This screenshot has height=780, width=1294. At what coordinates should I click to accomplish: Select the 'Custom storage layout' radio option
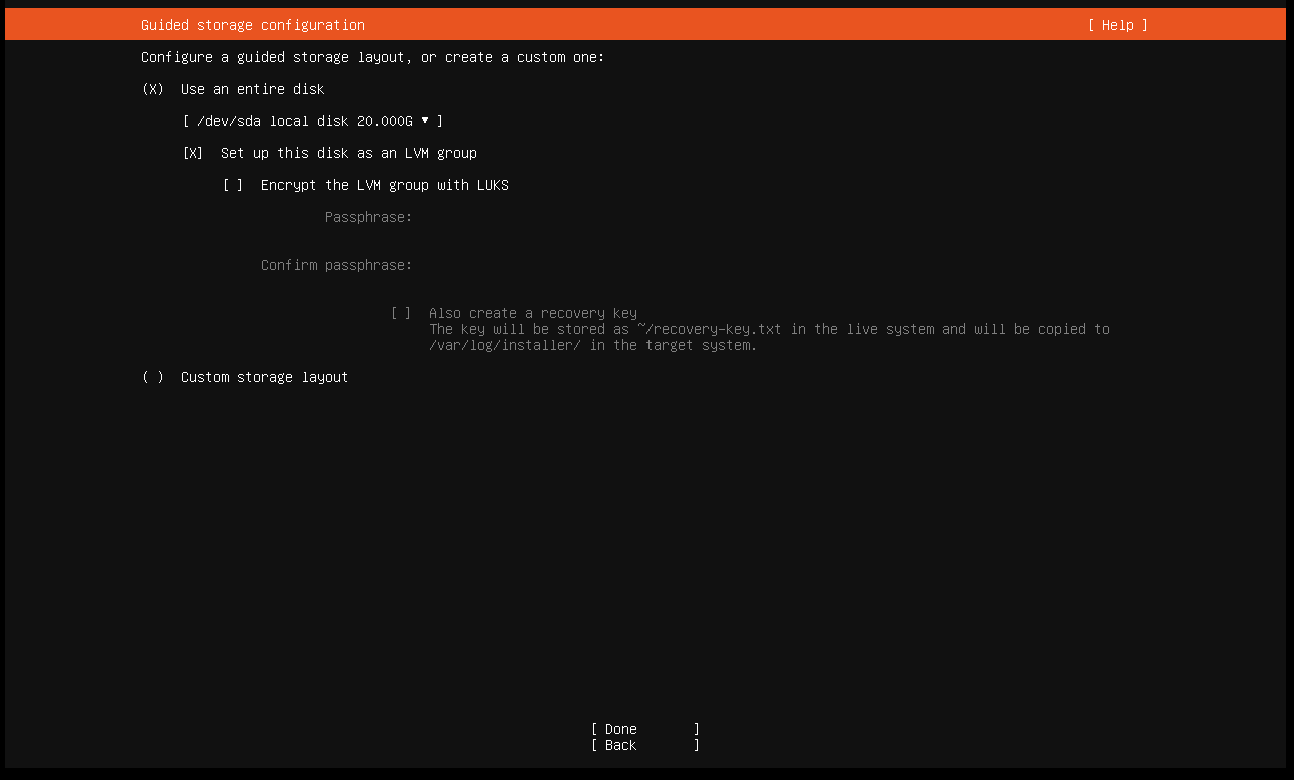click(x=152, y=377)
